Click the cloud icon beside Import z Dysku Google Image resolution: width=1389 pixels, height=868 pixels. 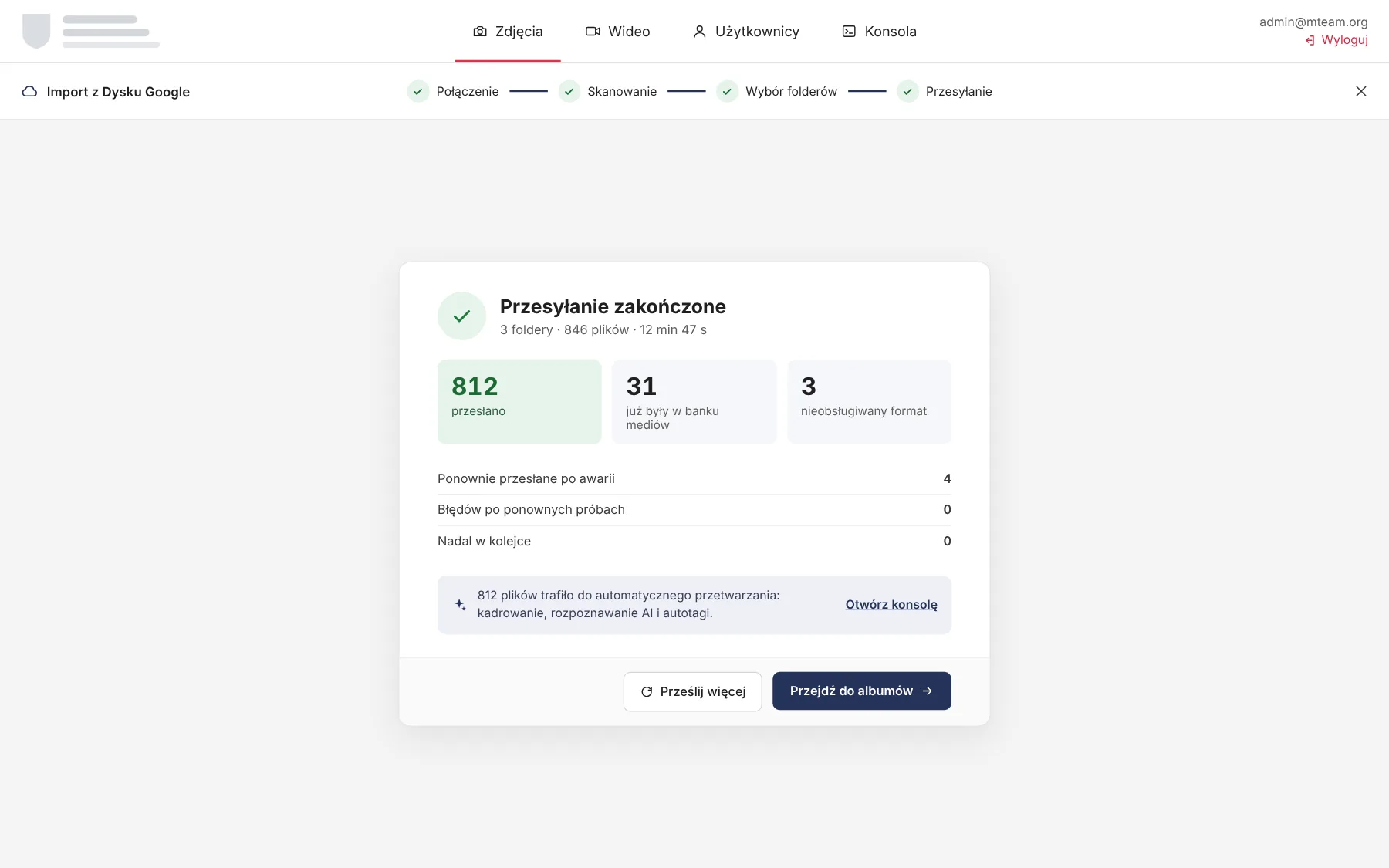[x=29, y=91]
